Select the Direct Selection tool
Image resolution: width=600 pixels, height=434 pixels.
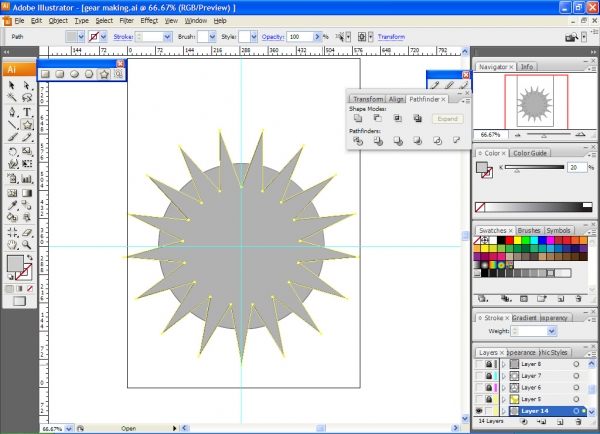point(26,85)
